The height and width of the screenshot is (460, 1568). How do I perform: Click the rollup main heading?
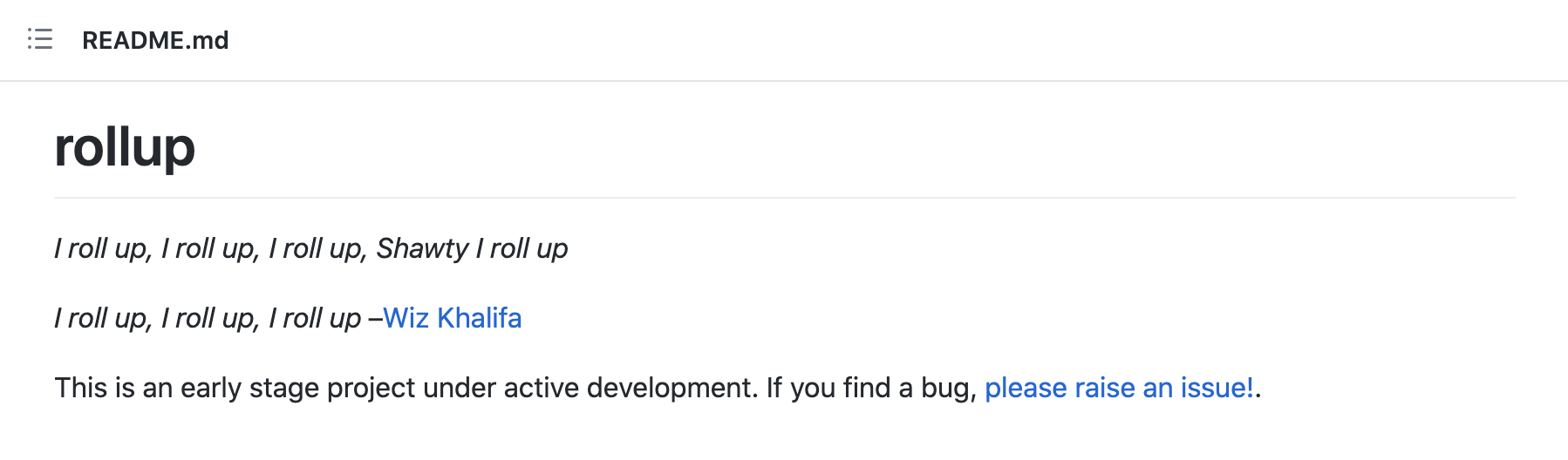[x=125, y=146]
